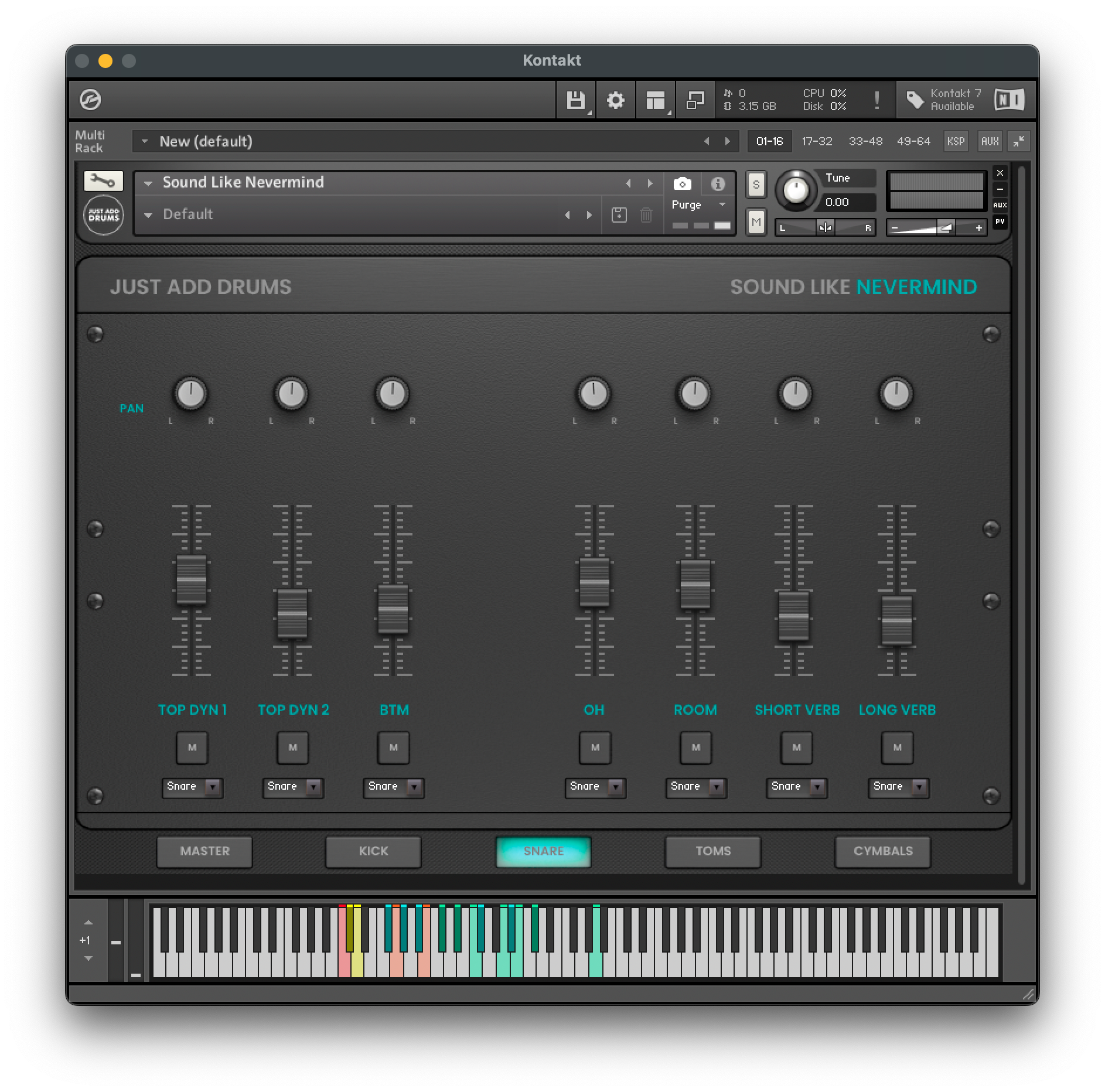Shift keyboard octave up arrow

tap(88, 923)
